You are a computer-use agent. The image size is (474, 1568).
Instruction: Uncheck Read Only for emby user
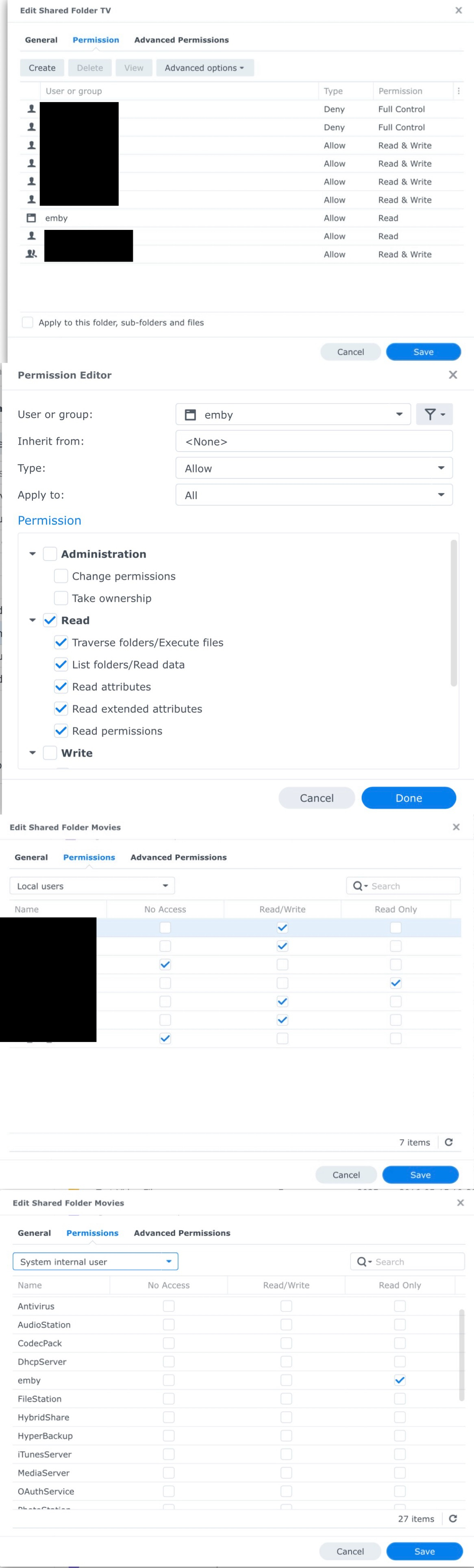400,1380
